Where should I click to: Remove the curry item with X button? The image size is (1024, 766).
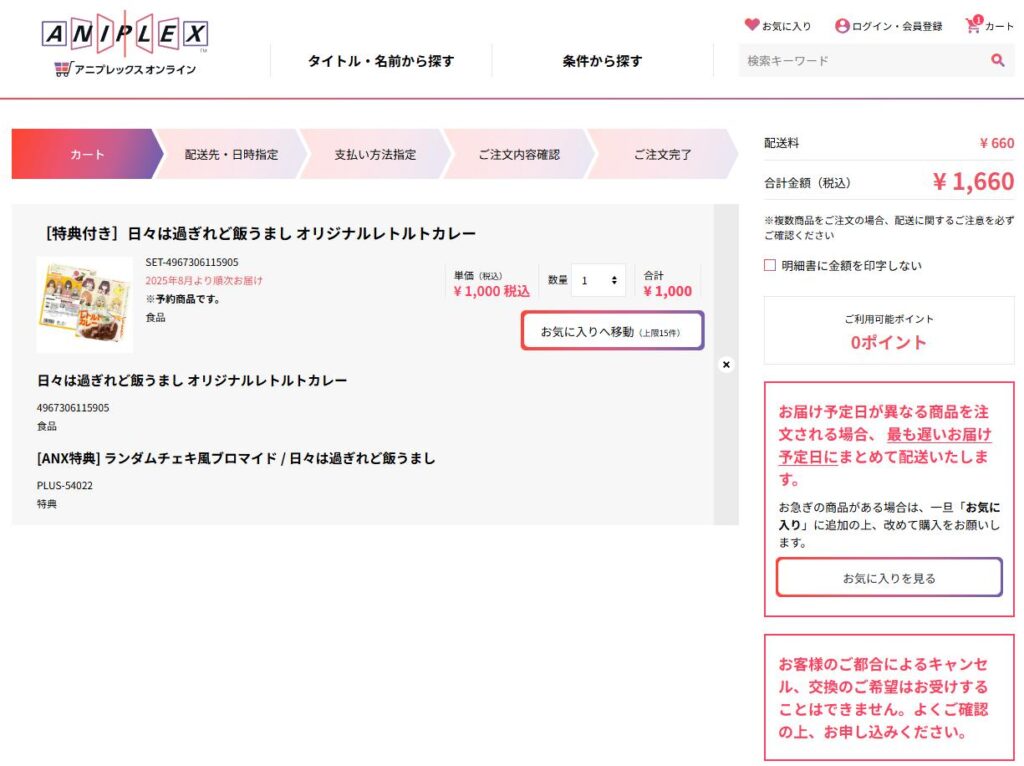[726, 364]
